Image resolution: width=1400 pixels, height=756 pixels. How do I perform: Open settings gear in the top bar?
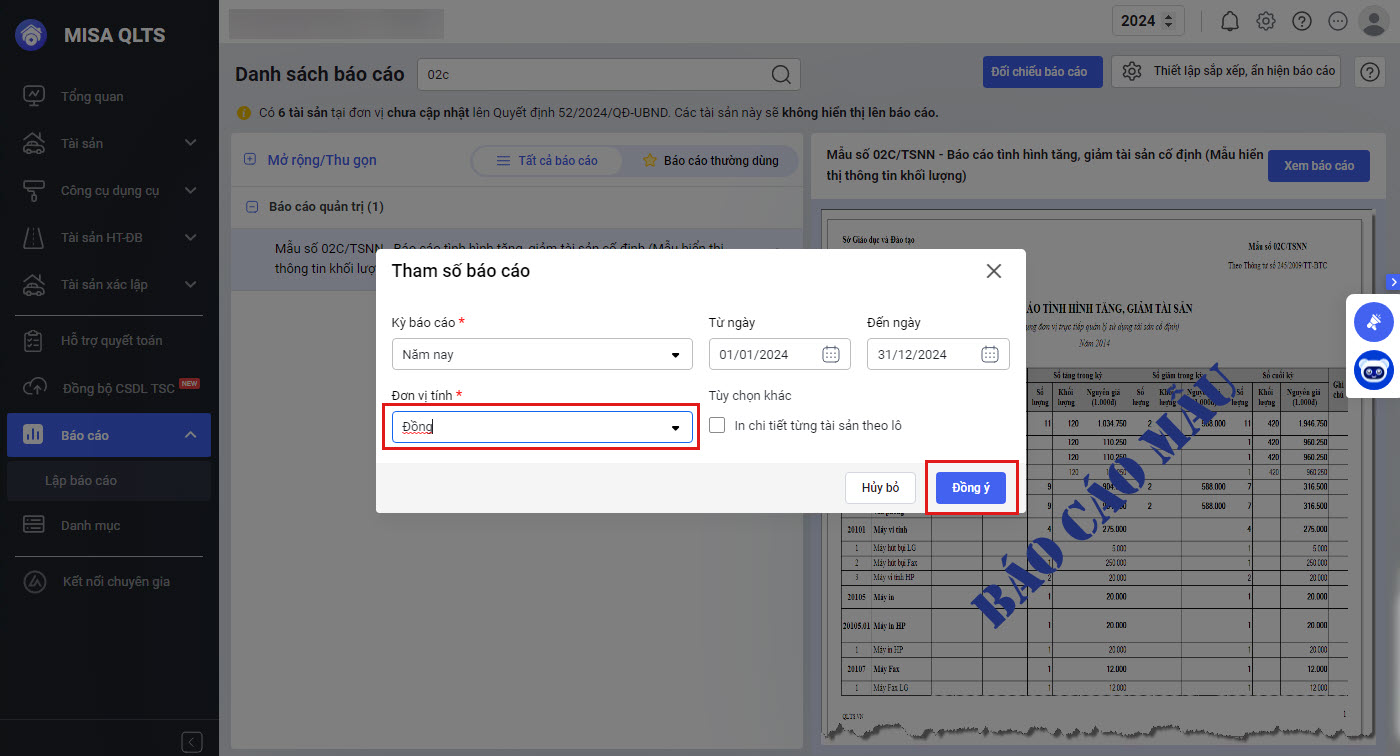tap(1266, 21)
